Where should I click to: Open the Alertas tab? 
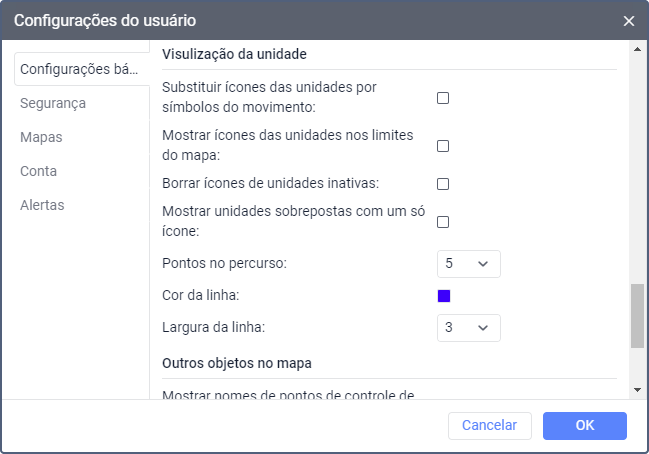click(42, 205)
